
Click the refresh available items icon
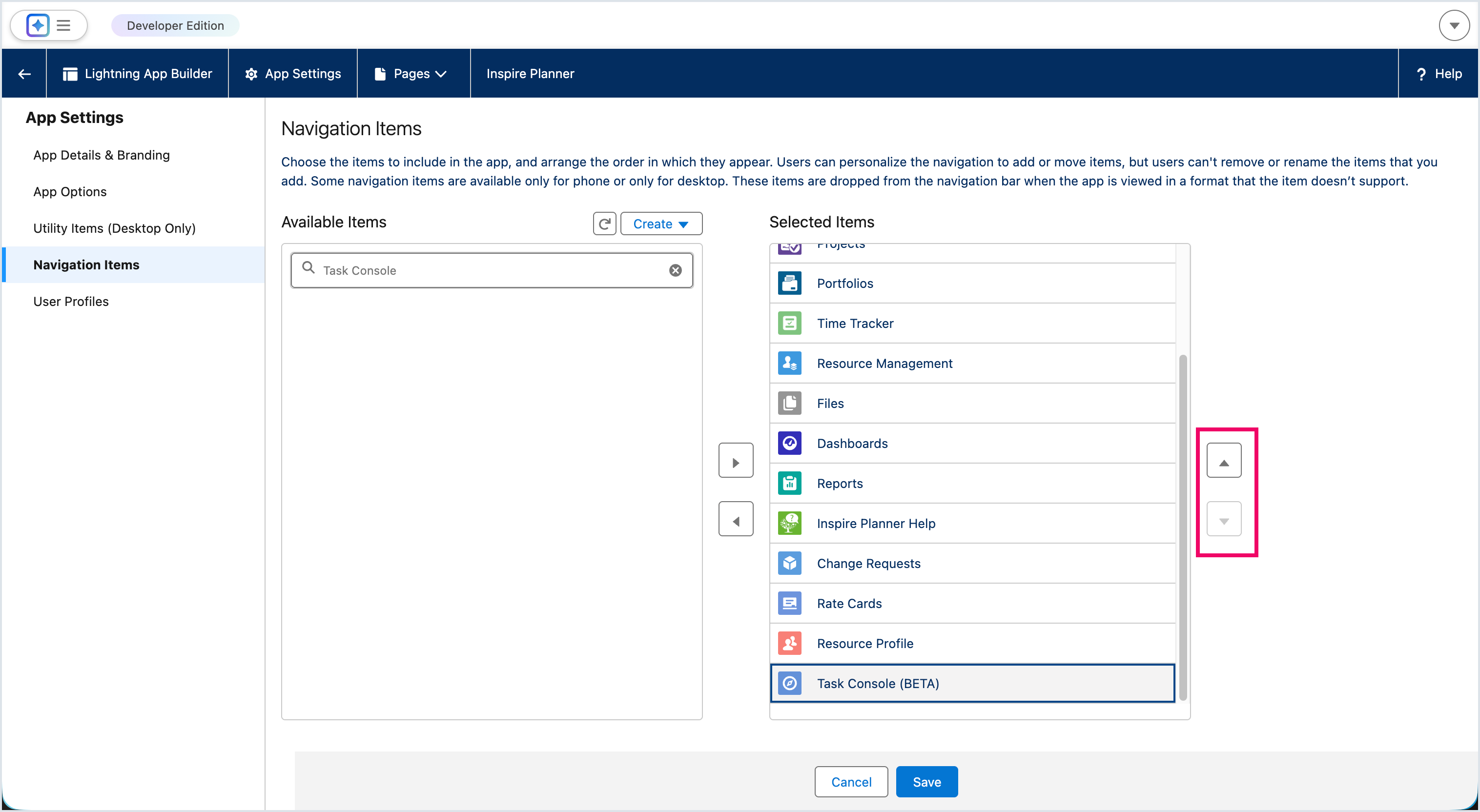pos(604,224)
